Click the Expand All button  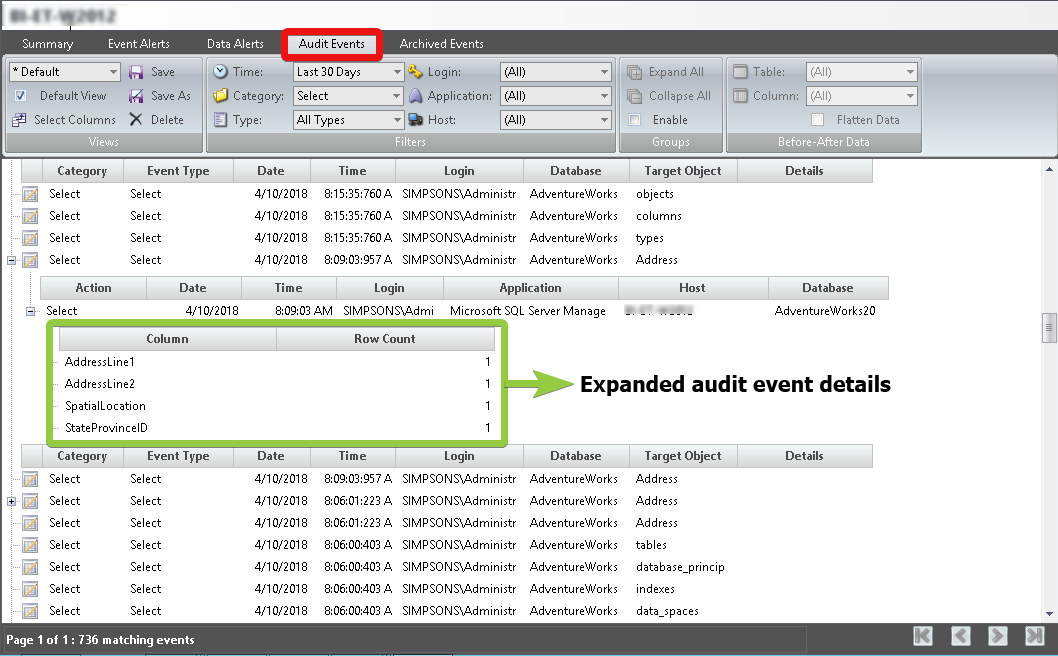pos(665,72)
